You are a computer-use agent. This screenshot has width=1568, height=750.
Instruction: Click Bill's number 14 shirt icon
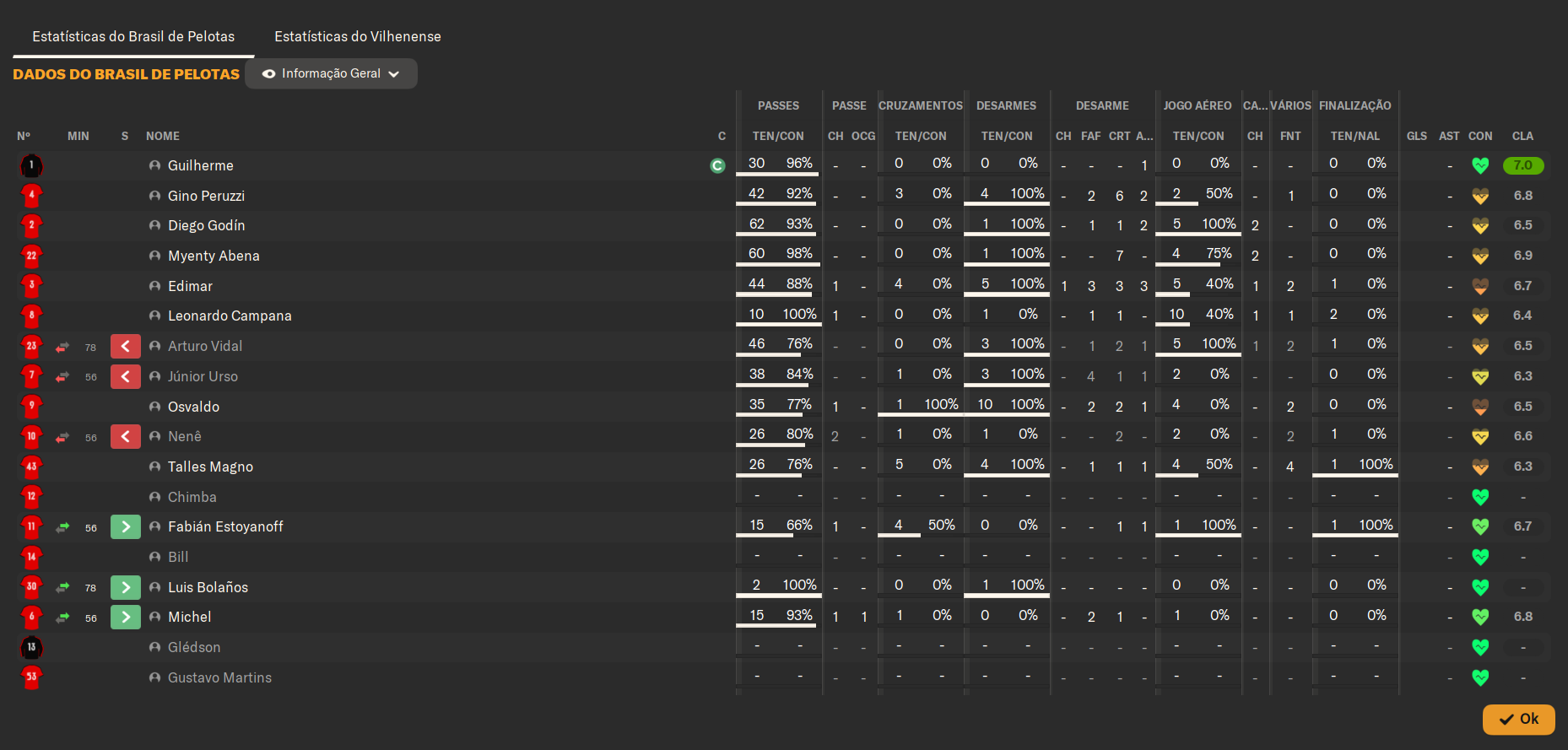(x=31, y=557)
